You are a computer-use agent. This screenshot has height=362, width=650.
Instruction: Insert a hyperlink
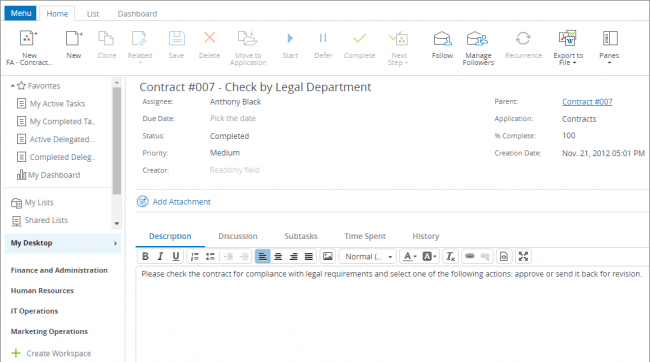[x=470, y=257]
